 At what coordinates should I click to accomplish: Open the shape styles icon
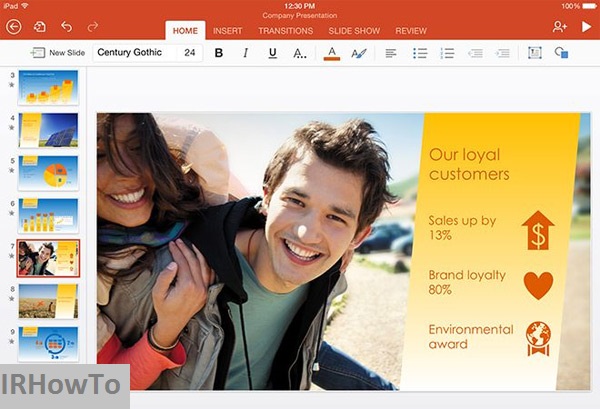(561, 53)
